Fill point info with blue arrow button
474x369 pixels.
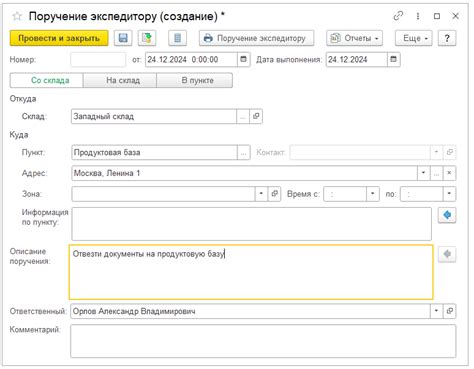[x=447, y=215]
